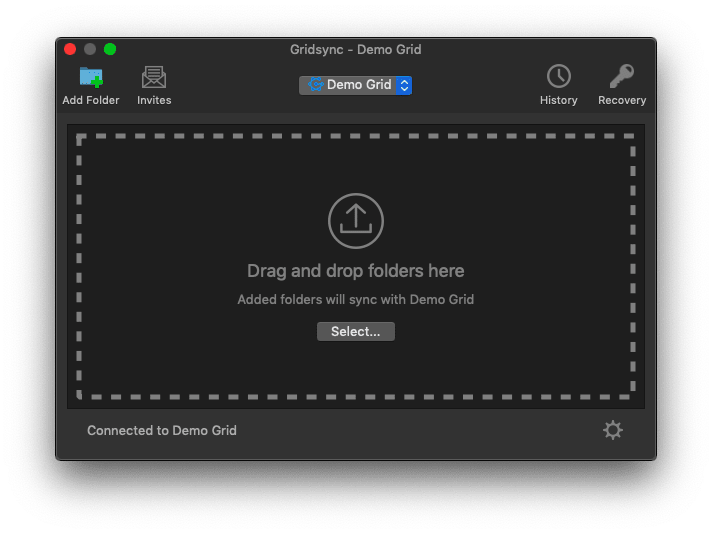Open the History clock icon
The height and width of the screenshot is (534, 712).
pos(559,76)
